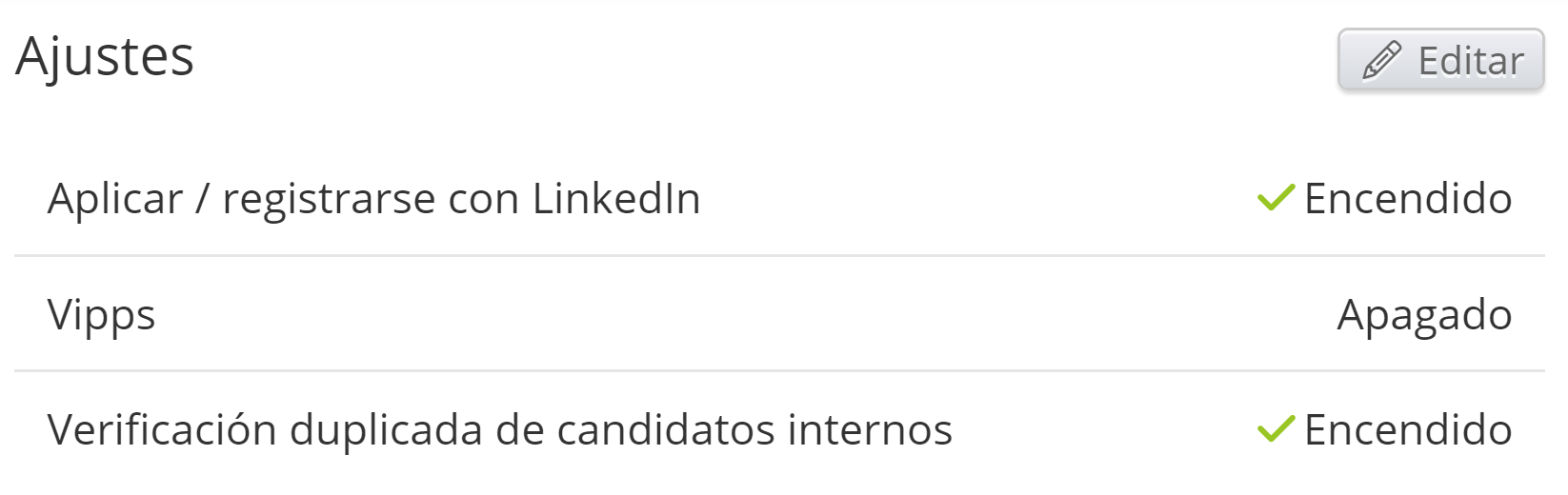Click LinkedIn row's Encendido status
The width and height of the screenshot is (1568, 495).
point(1407,199)
